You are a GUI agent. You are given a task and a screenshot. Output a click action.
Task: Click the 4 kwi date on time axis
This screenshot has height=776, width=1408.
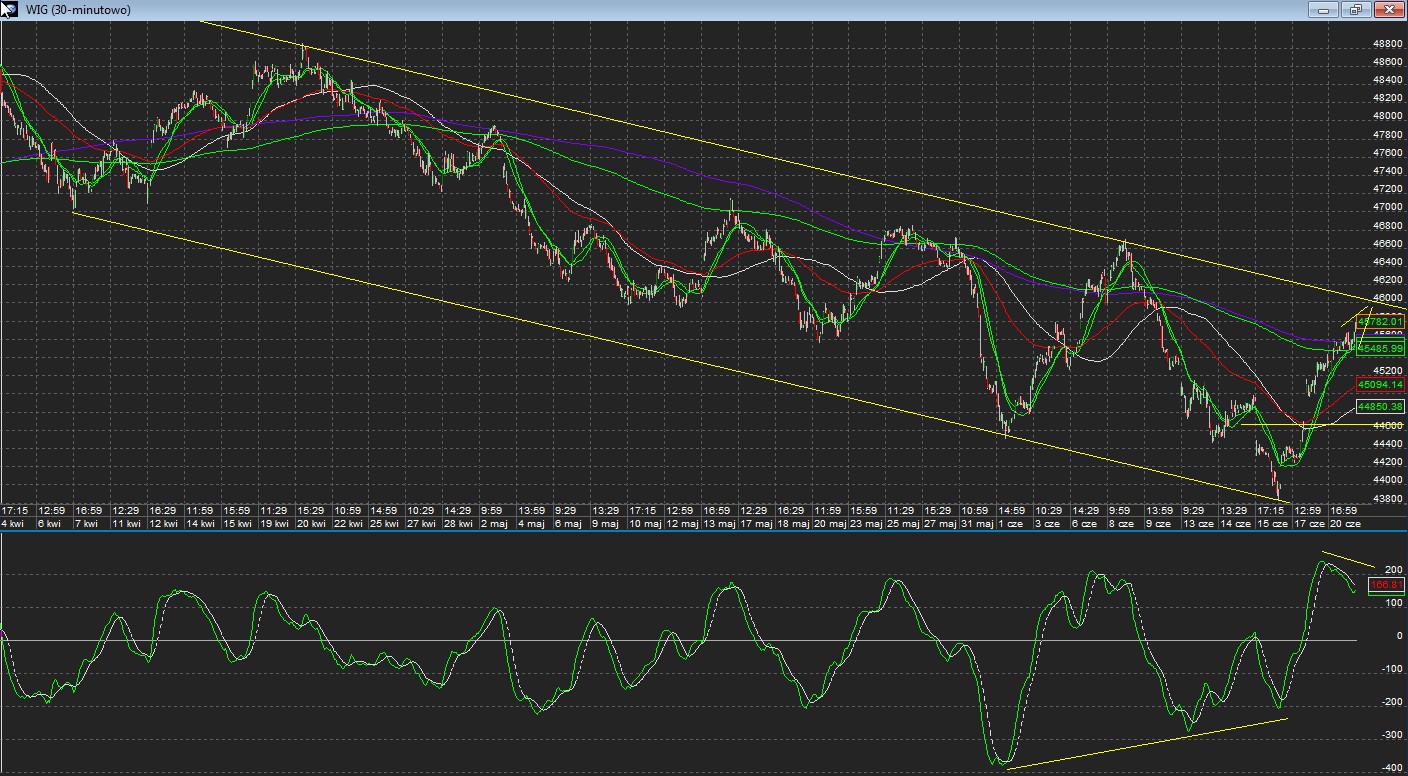click(x=13, y=523)
